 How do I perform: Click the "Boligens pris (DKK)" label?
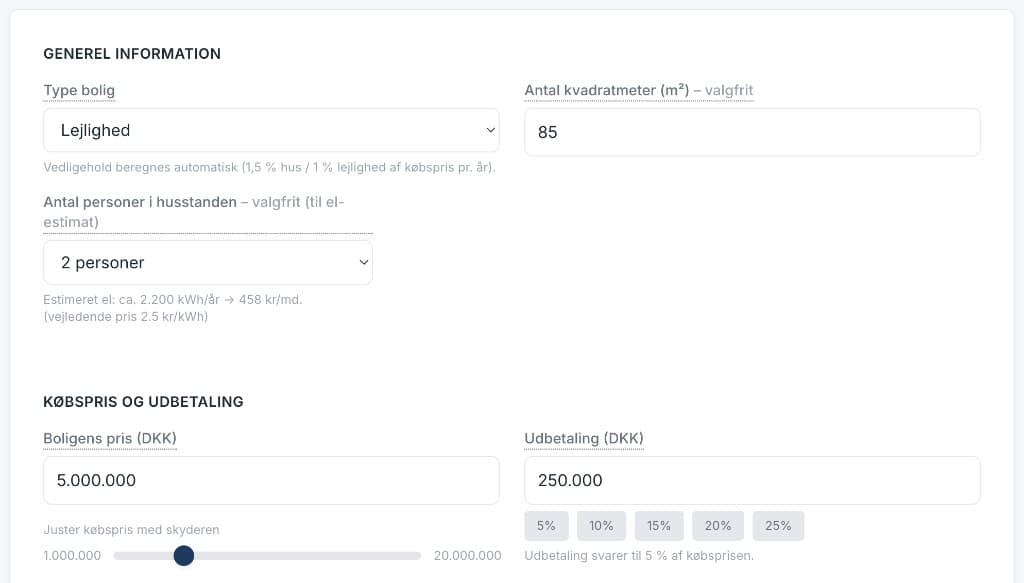110,439
